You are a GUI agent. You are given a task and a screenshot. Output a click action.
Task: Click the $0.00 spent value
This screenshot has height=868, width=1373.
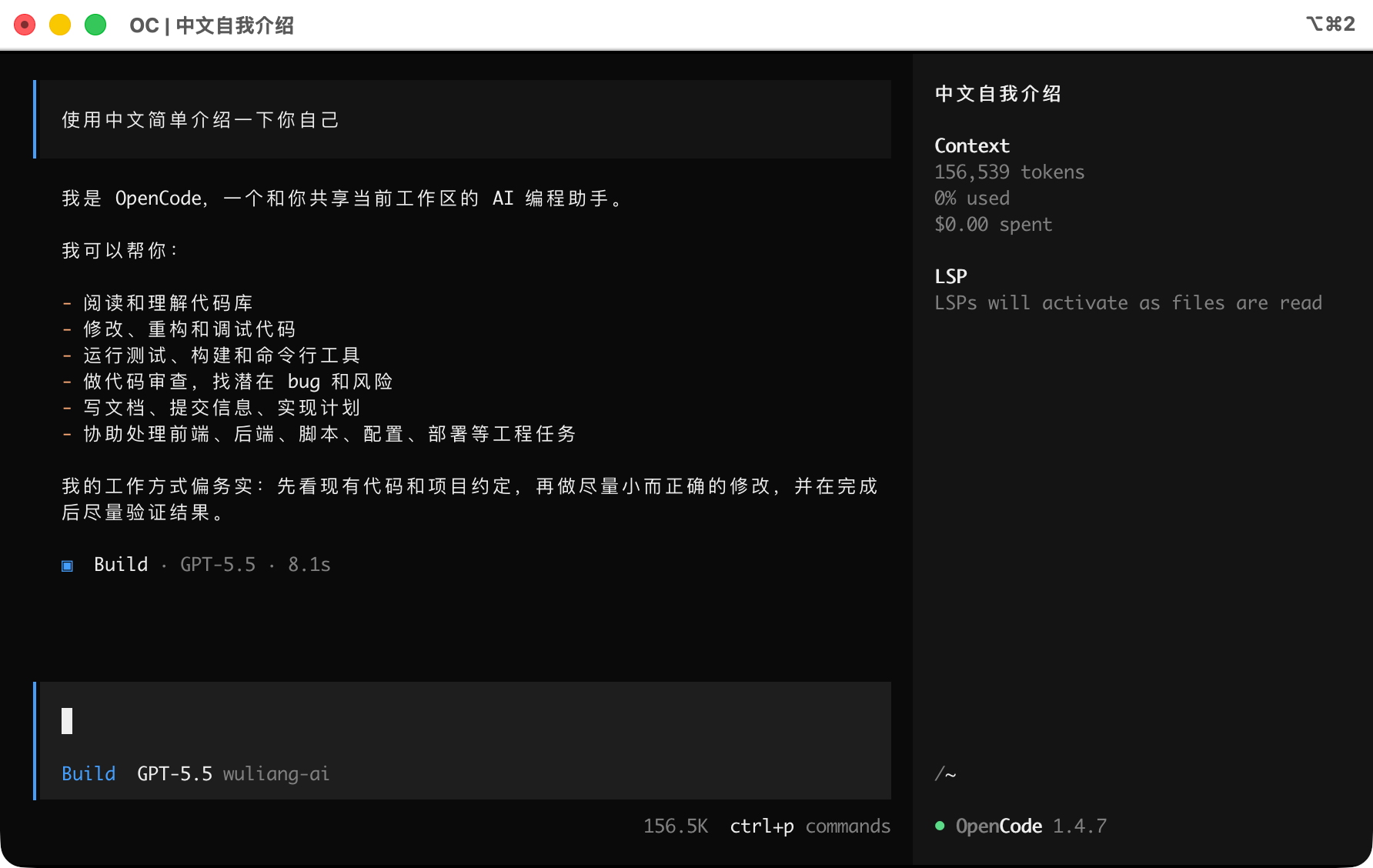coord(994,224)
